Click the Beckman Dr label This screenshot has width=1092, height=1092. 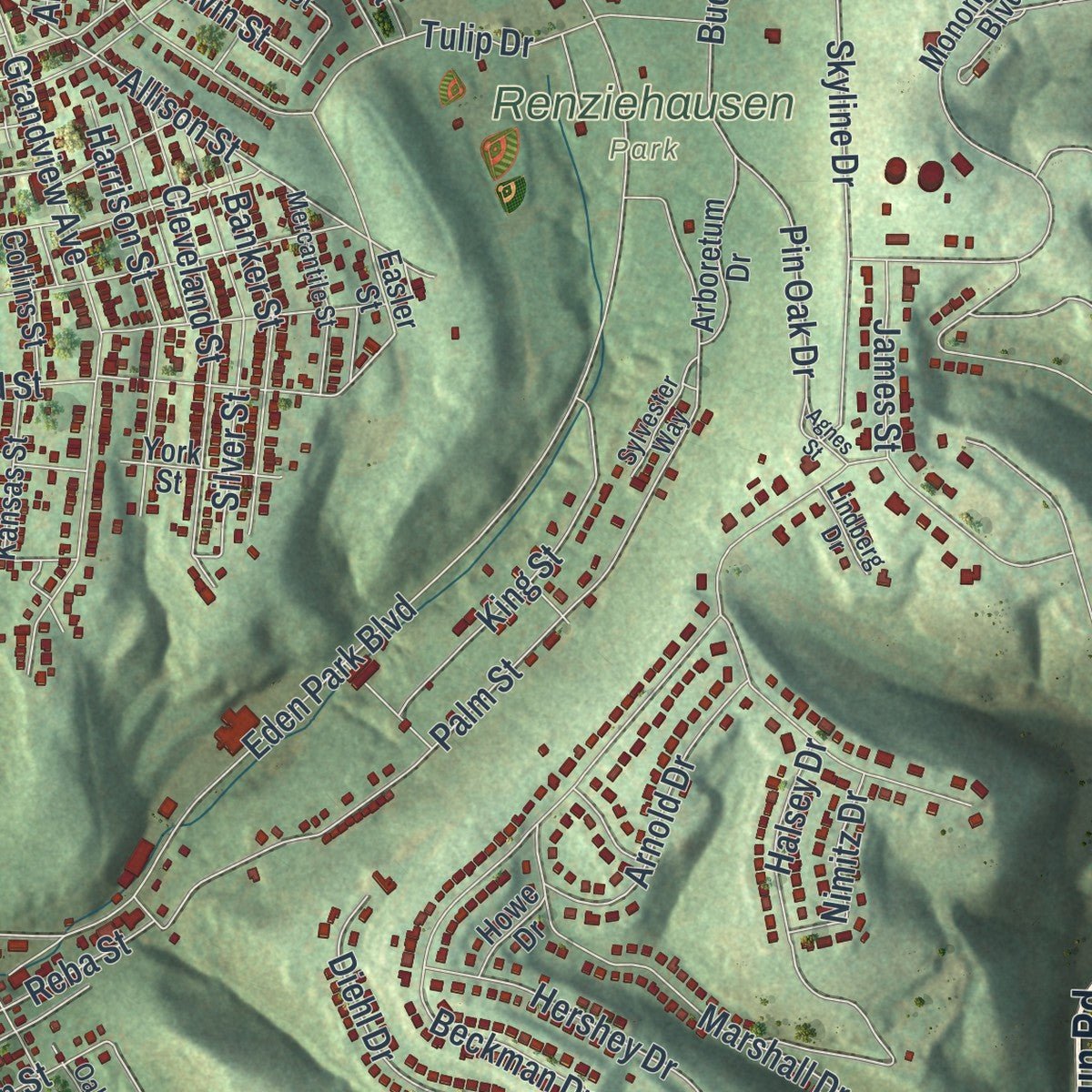tap(511, 1051)
